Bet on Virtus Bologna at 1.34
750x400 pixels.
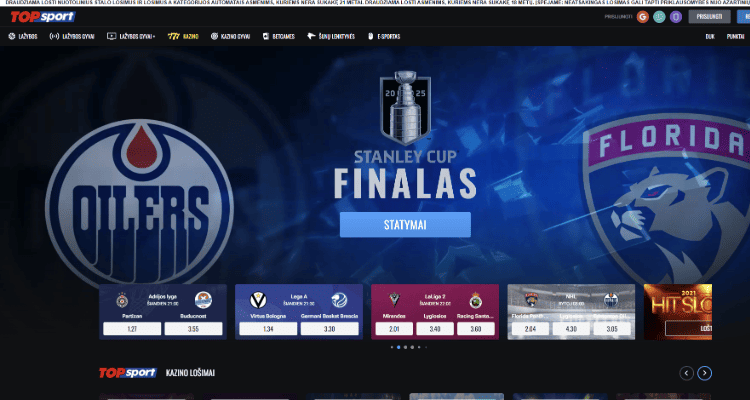[268, 329]
